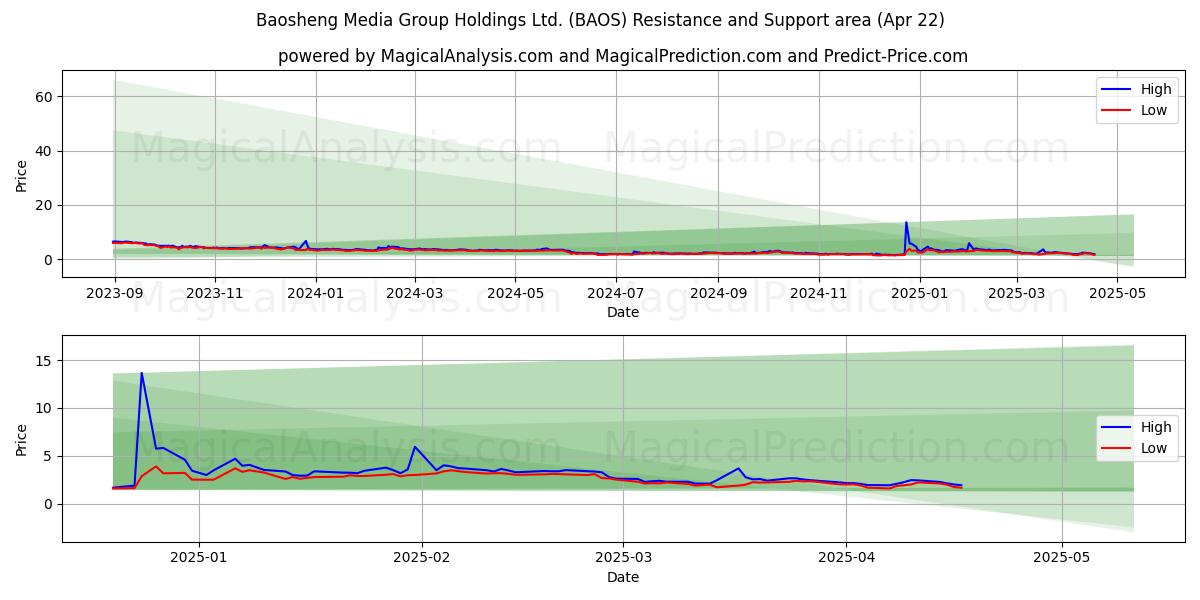Click the price spike near 2025-01 in top chart
This screenshot has height=600, width=1200.
tap(906, 222)
